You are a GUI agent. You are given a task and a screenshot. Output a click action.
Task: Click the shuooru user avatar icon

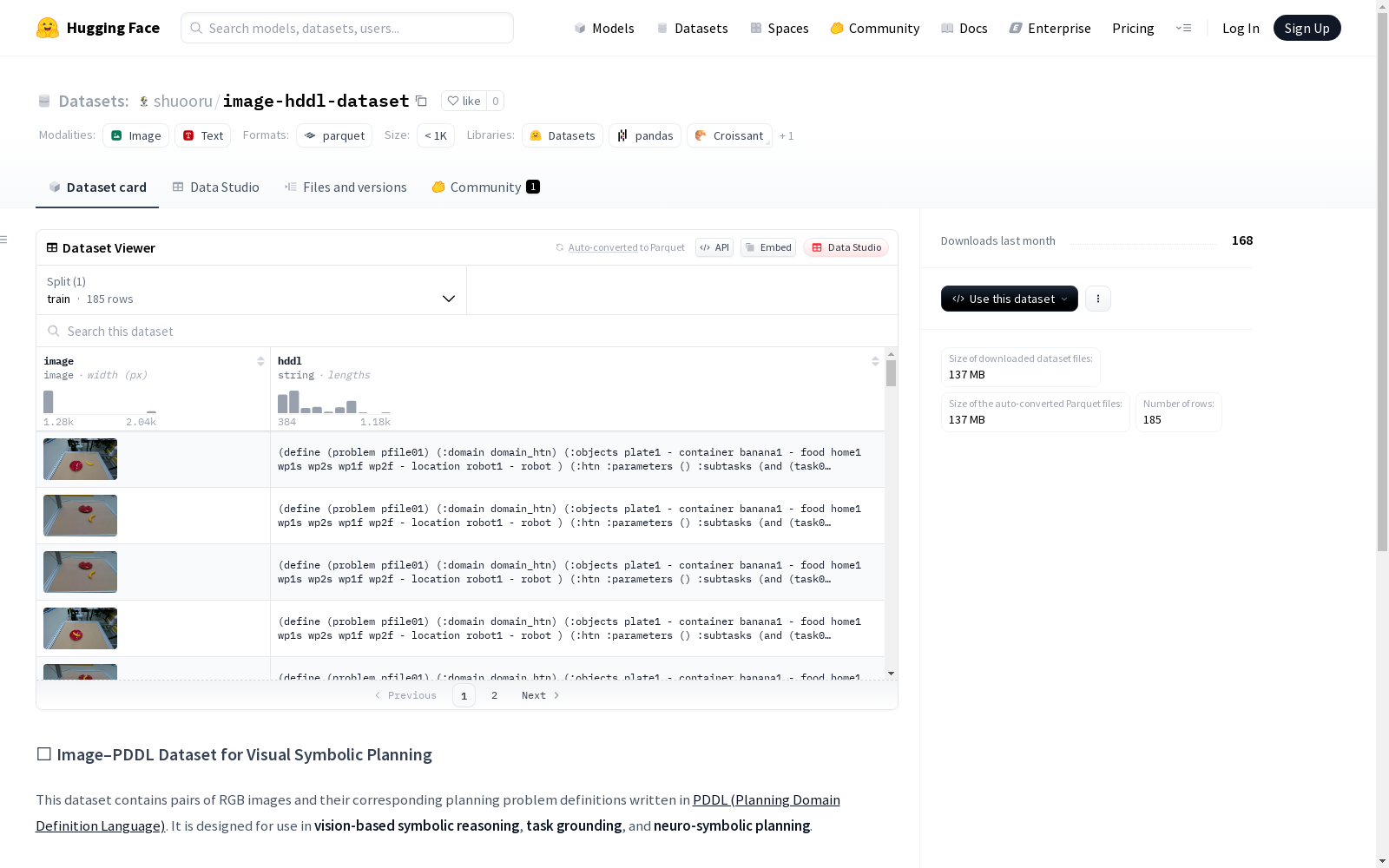pyautogui.click(x=144, y=102)
